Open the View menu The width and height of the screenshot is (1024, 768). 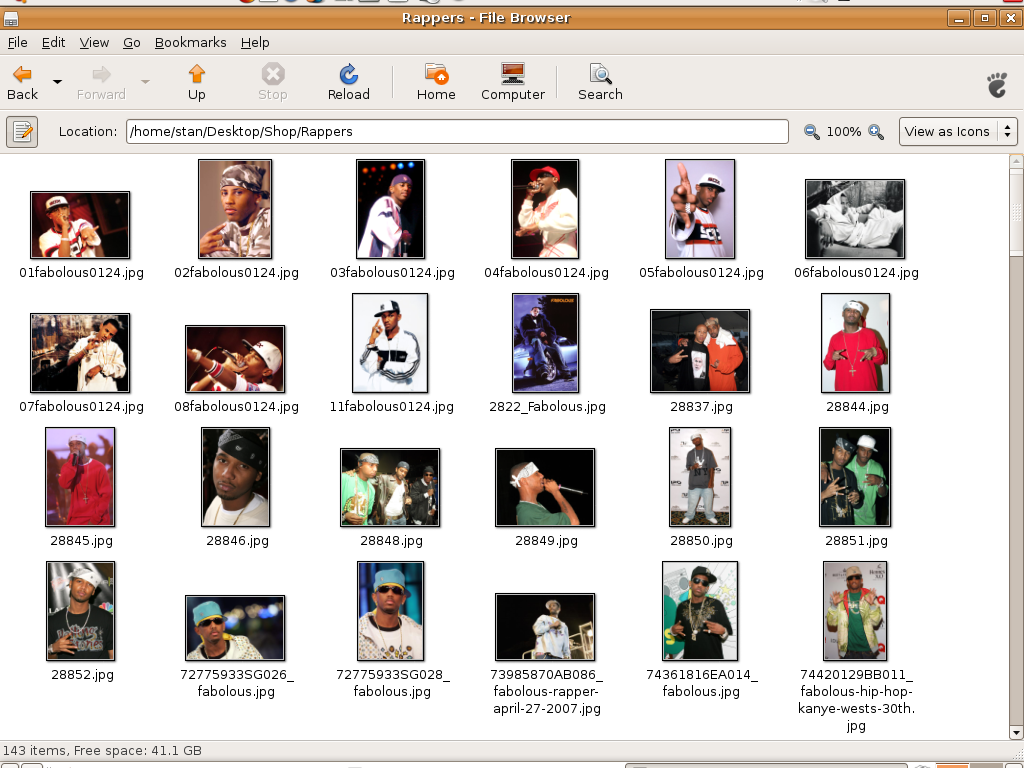tap(94, 42)
